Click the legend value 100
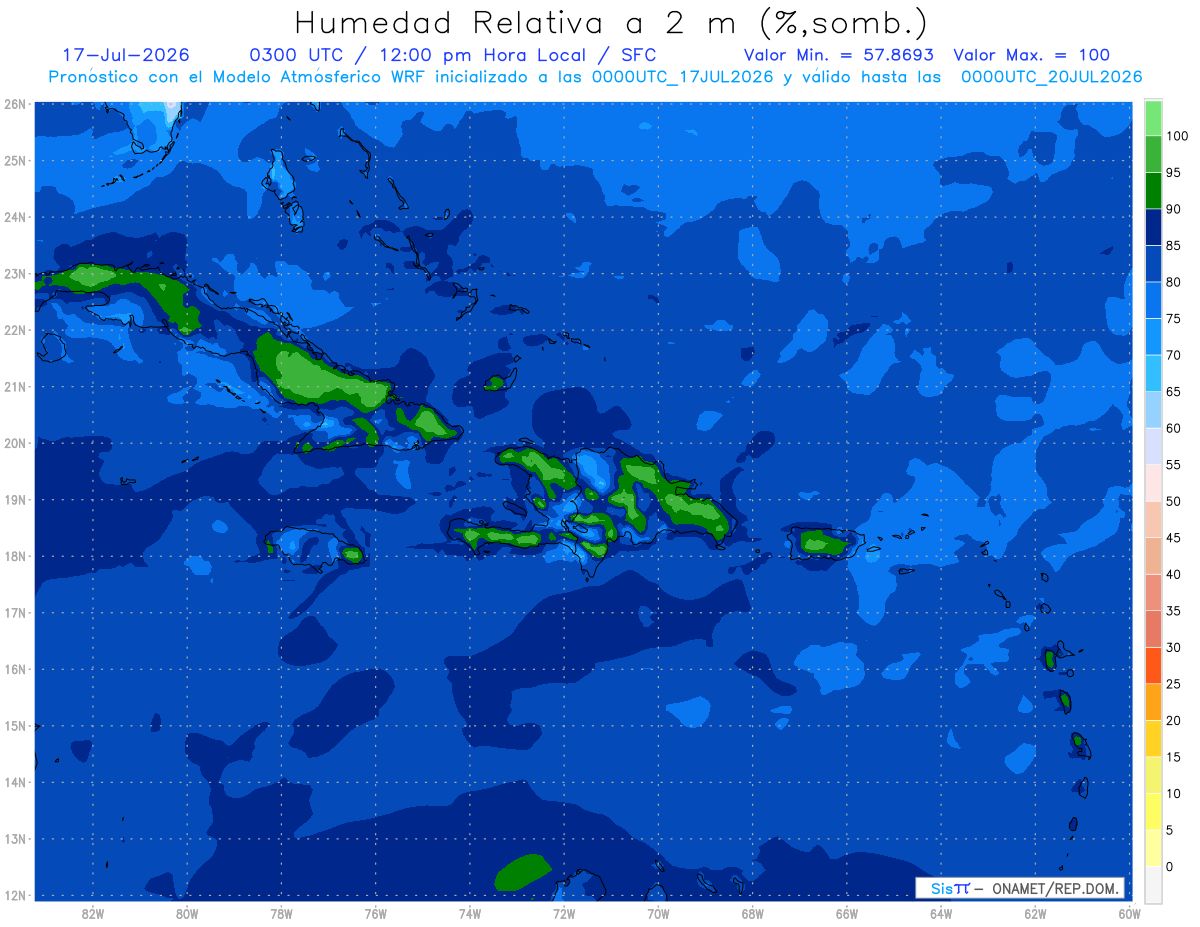 click(1176, 136)
